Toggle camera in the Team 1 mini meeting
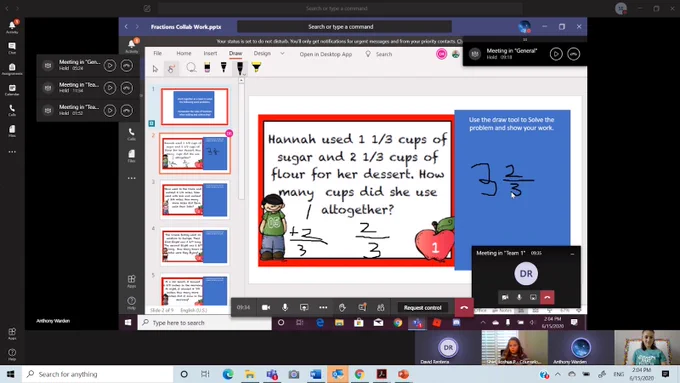The width and height of the screenshot is (680, 383). 505,298
